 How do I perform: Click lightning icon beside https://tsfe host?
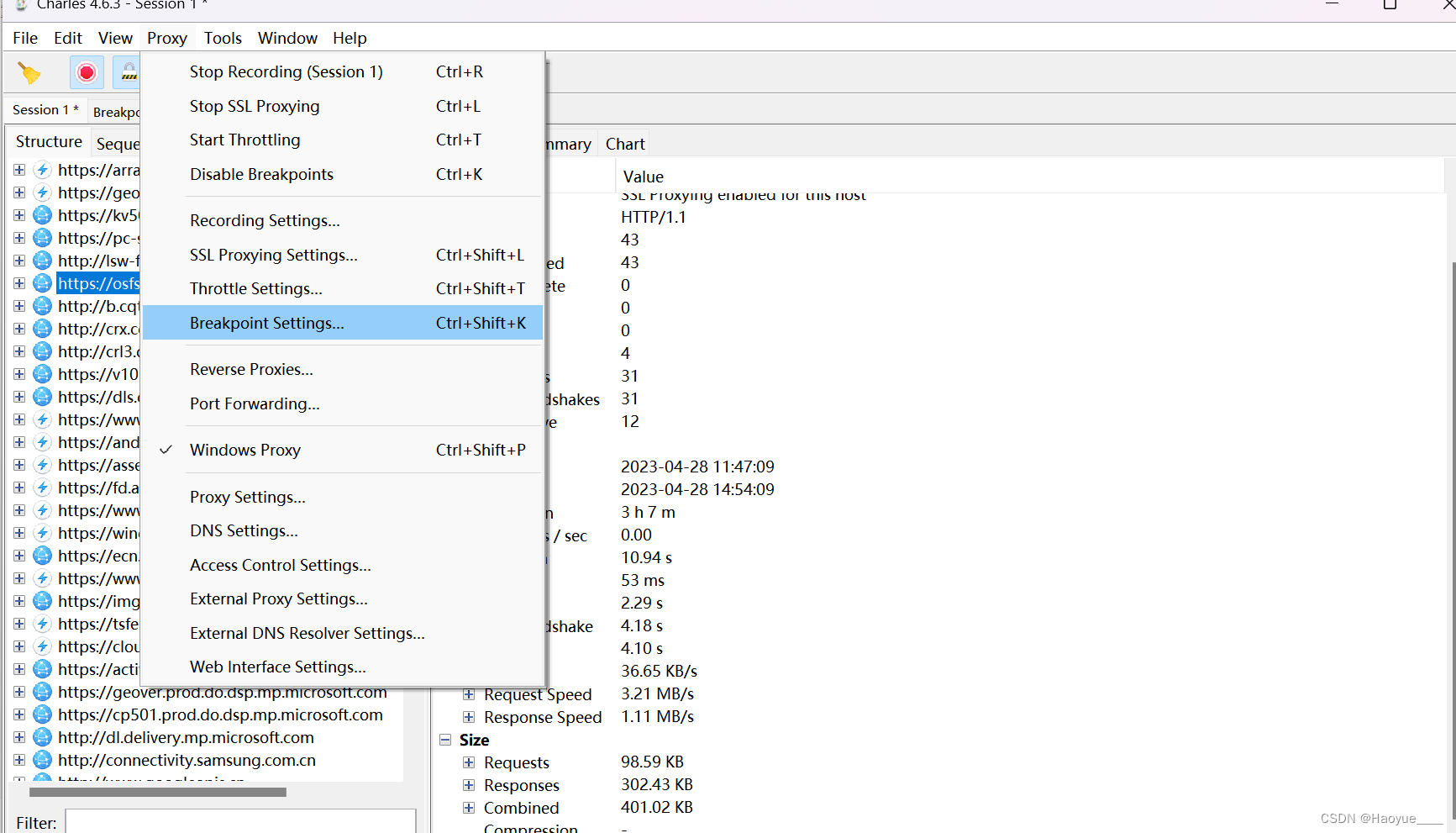pos(42,624)
